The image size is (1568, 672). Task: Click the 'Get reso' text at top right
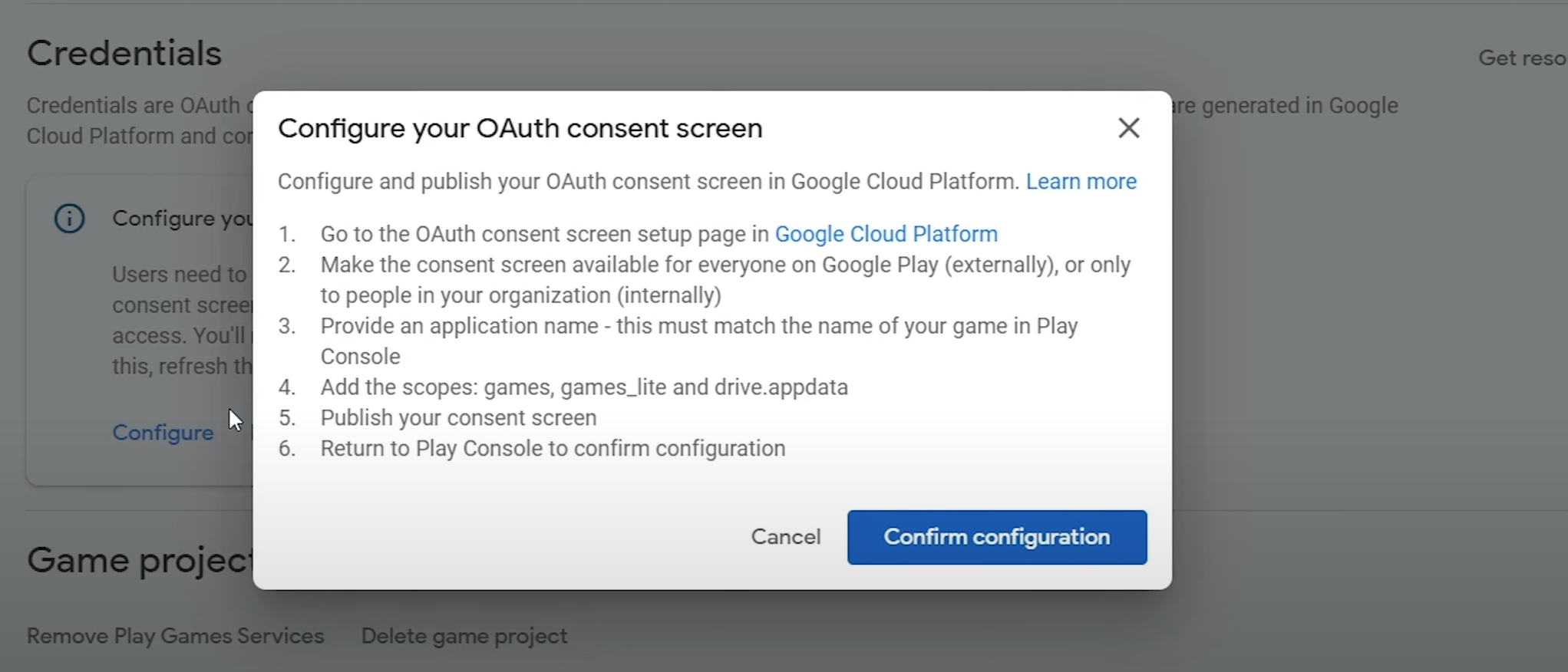(1523, 58)
